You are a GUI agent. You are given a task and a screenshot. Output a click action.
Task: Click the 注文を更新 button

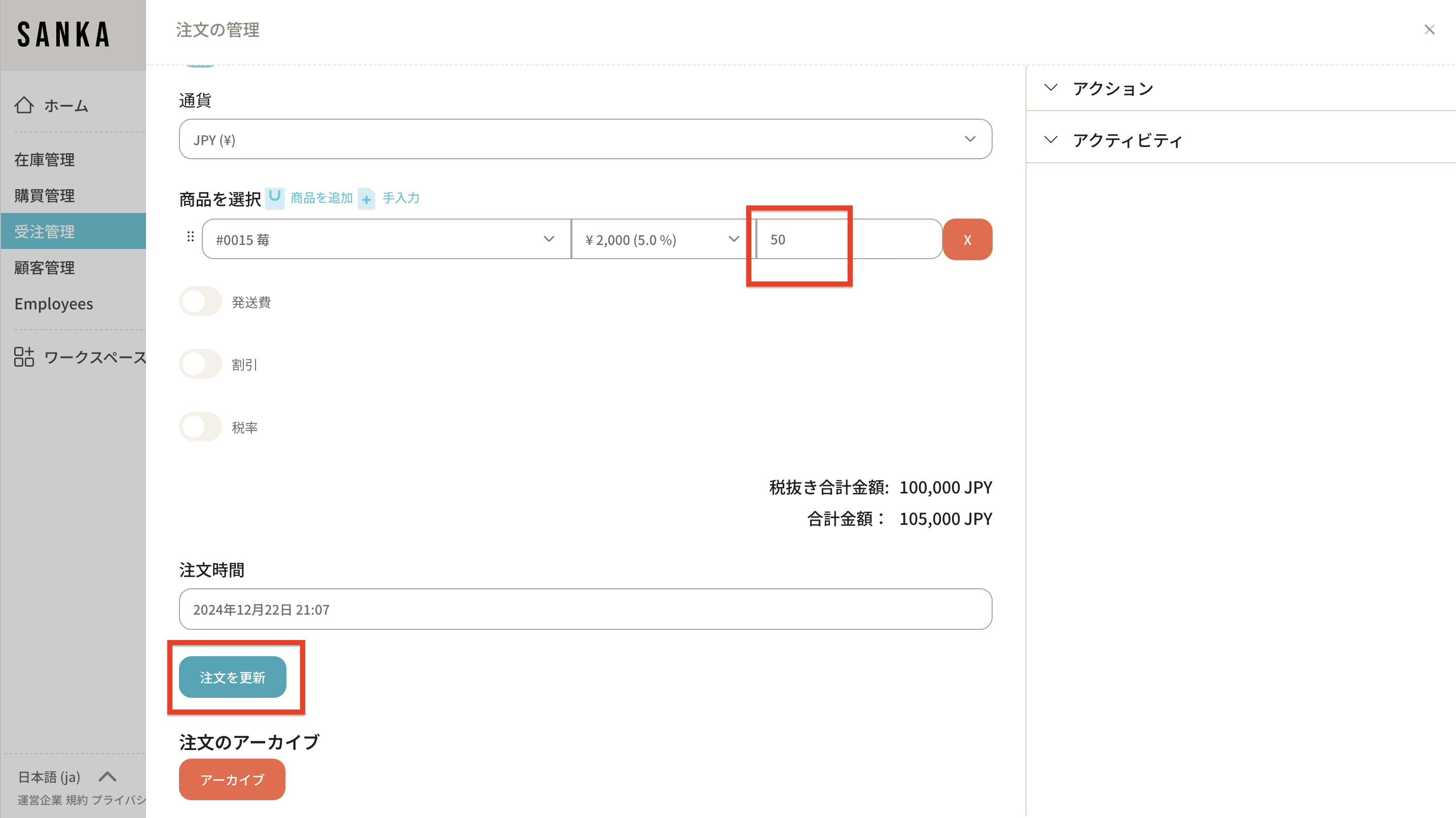click(x=232, y=677)
